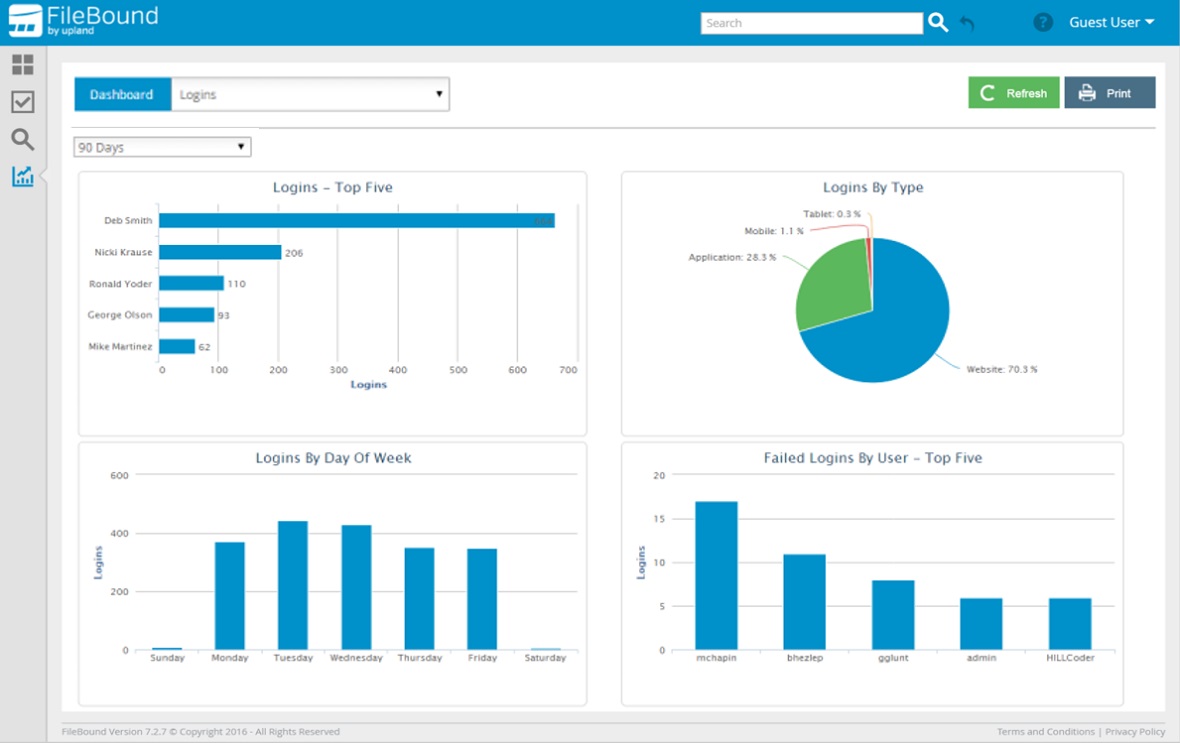Viewport: 1180px width, 743px height.
Task: Open the help question mark icon
Action: click(1043, 22)
